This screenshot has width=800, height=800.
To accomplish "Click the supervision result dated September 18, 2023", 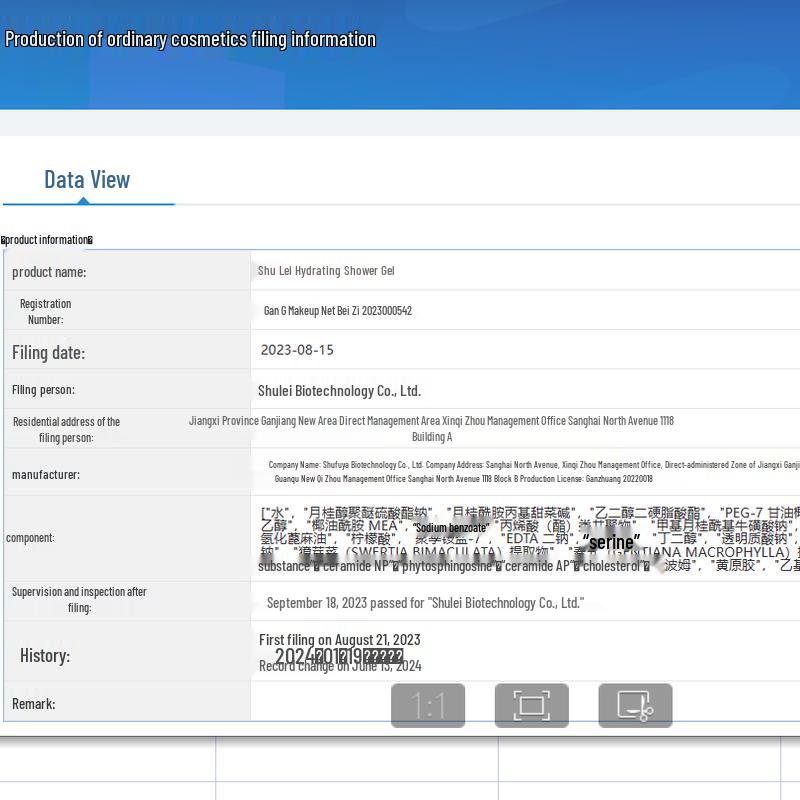I will pyautogui.click(x=425, y=603).
